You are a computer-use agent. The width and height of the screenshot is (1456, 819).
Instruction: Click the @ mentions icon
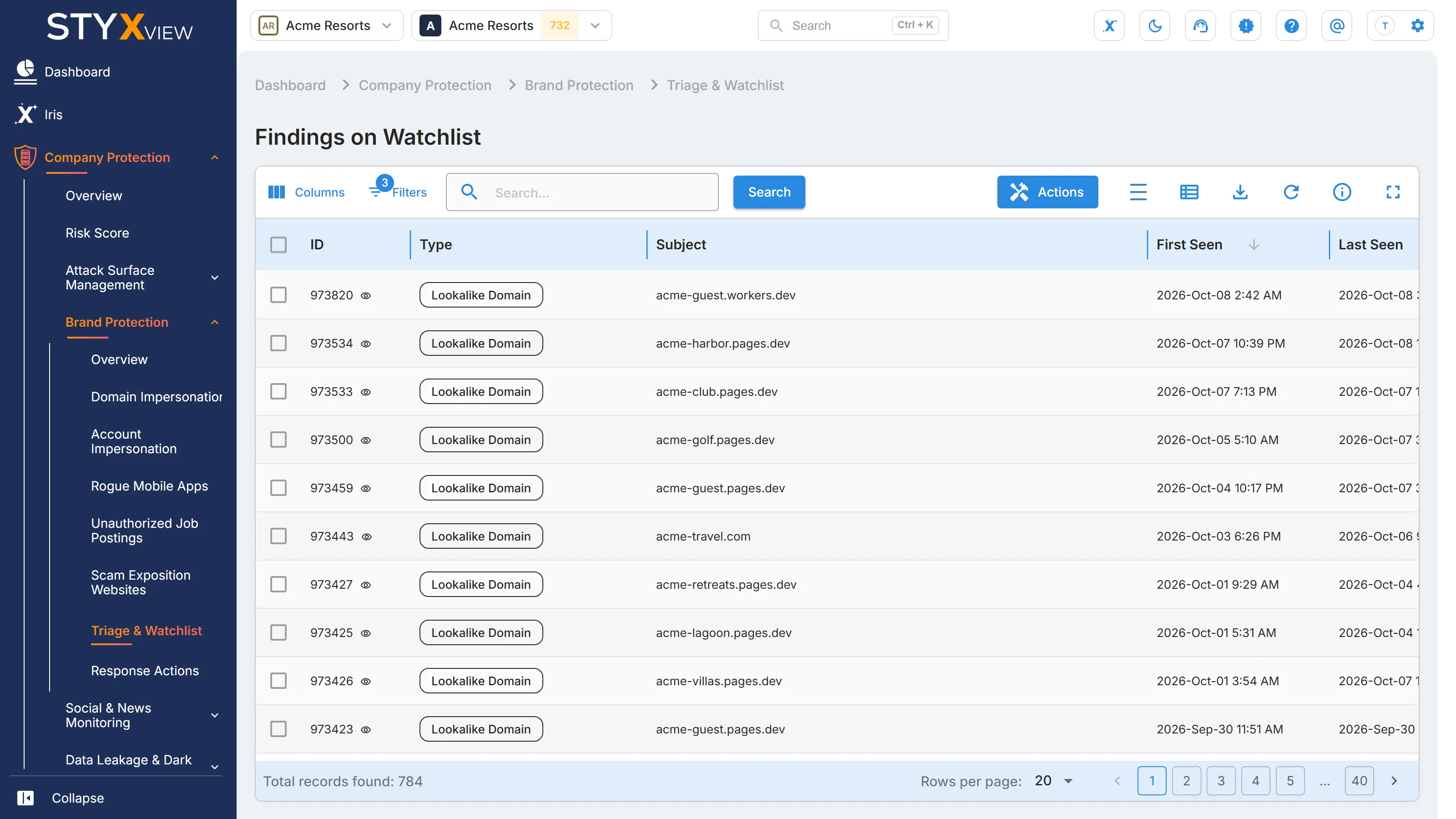coord(1337,25)
